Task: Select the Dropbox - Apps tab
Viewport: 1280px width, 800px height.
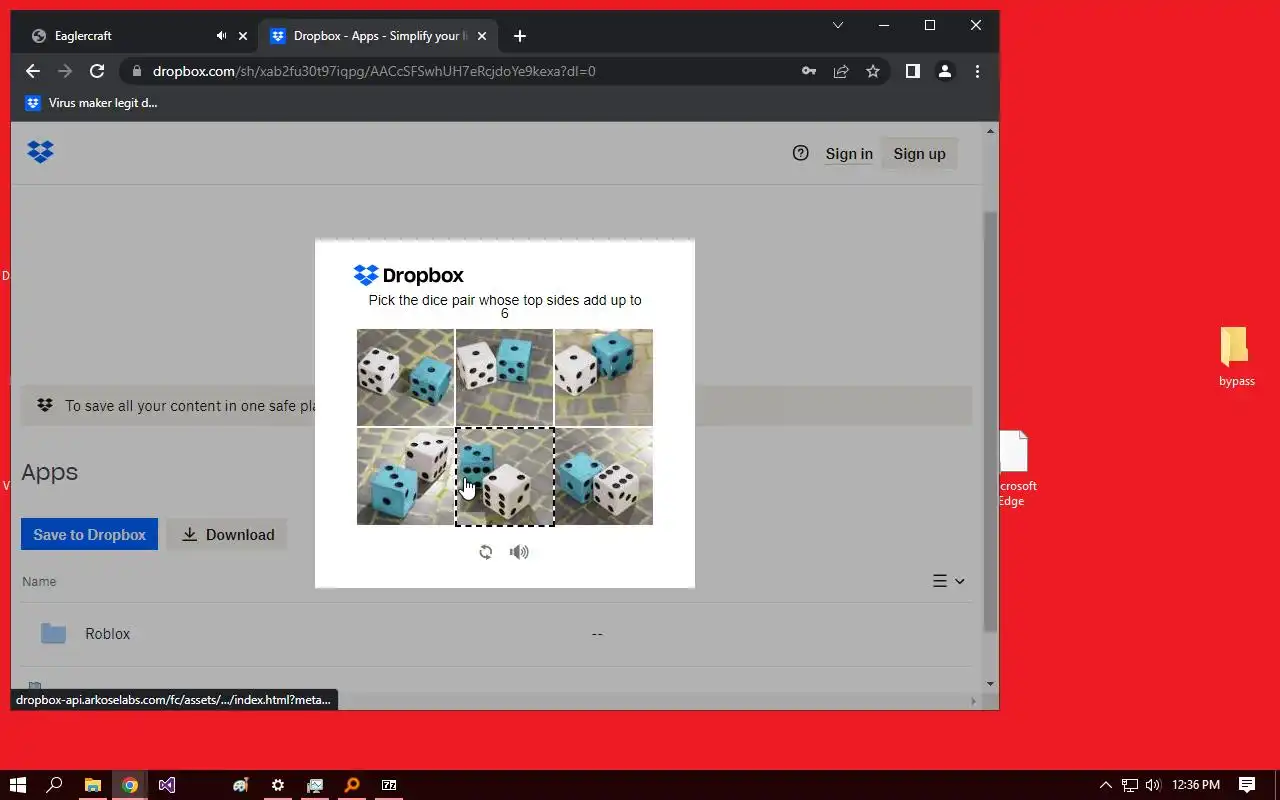Action: coord(376,36)
